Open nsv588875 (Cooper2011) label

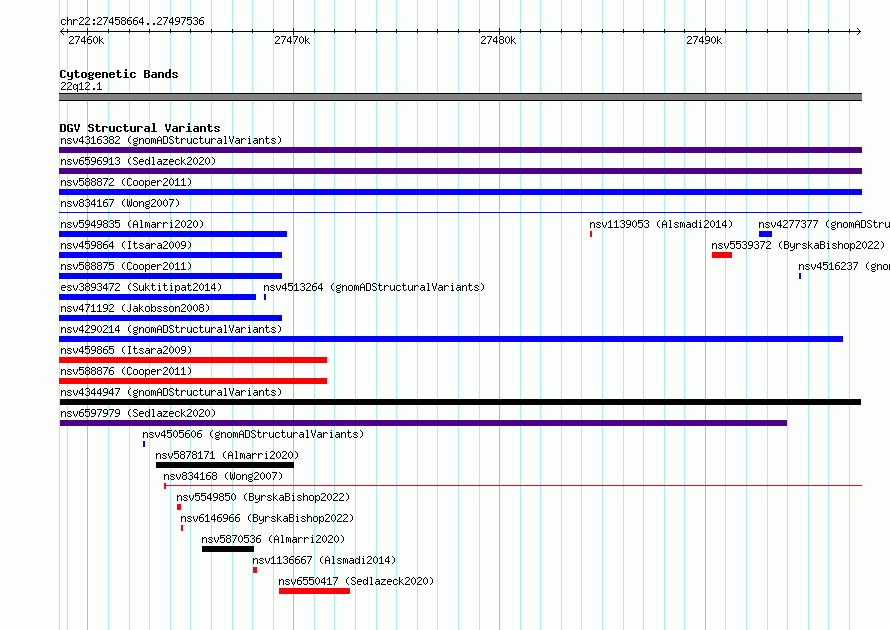(126, 266)
